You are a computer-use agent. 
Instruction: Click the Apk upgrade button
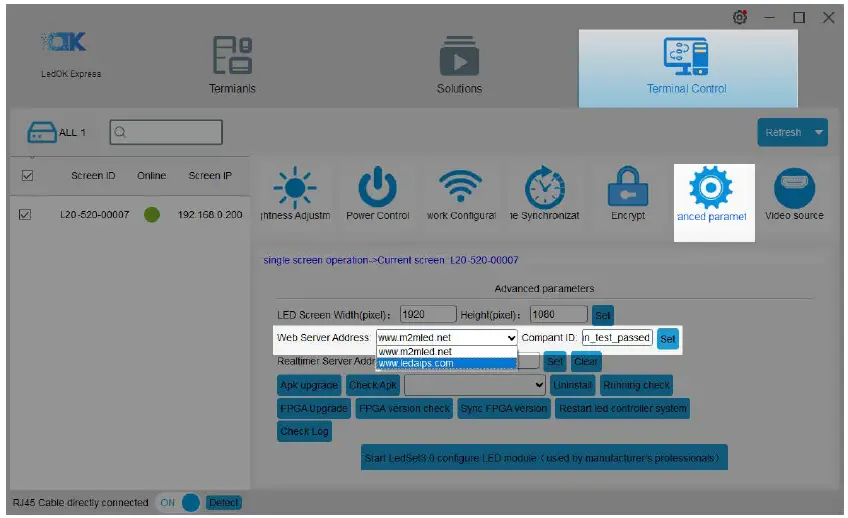click(309, 385)
